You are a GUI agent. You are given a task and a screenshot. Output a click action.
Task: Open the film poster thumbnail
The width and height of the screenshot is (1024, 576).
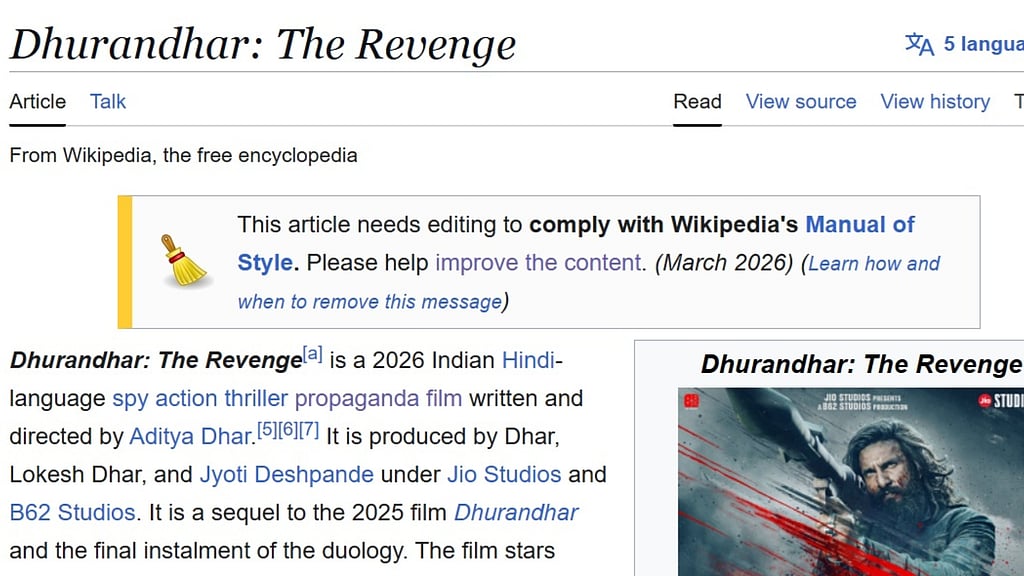click(x=850, y=481)
